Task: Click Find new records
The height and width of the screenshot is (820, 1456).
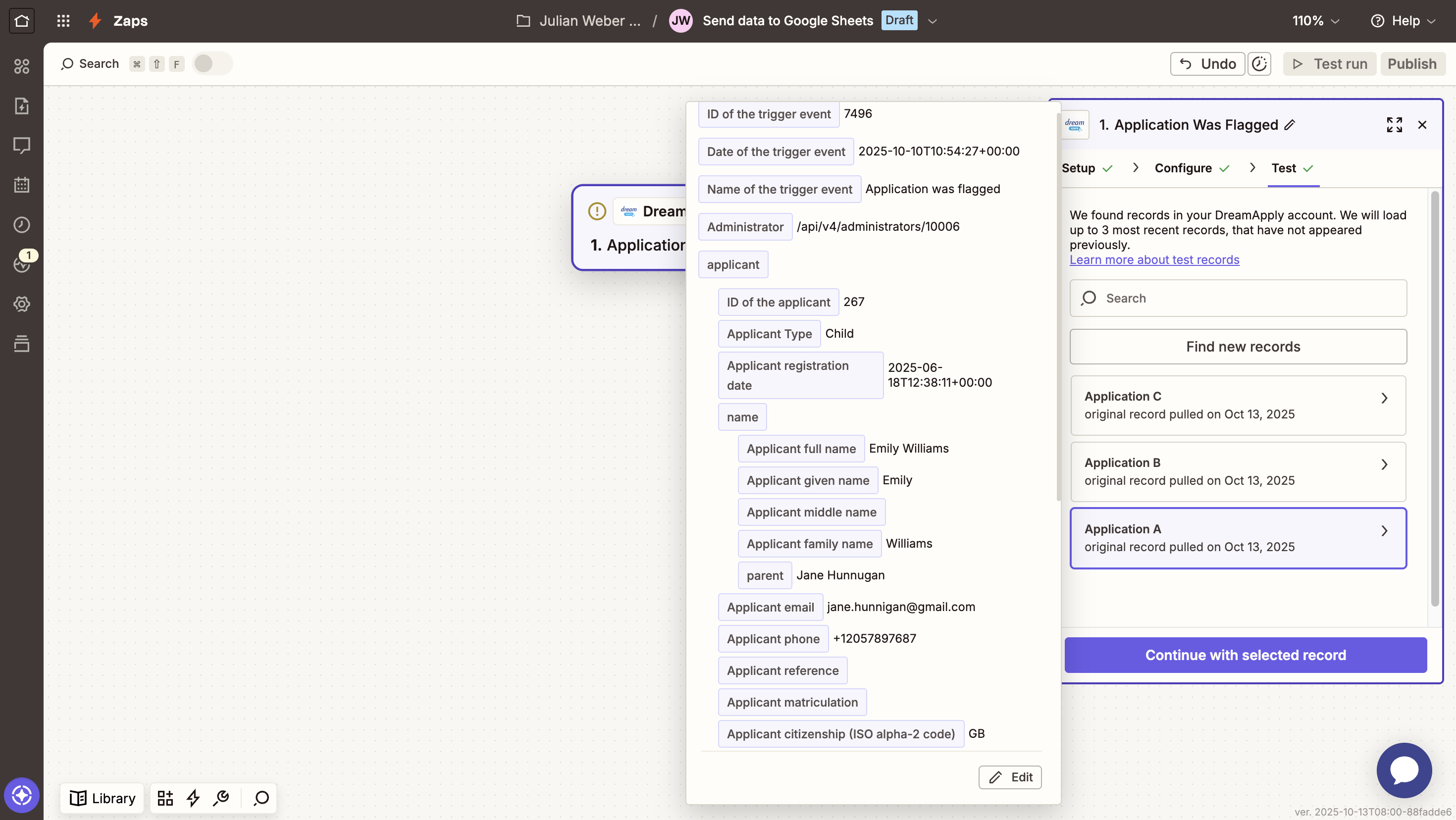Action: pos(1238,347)
